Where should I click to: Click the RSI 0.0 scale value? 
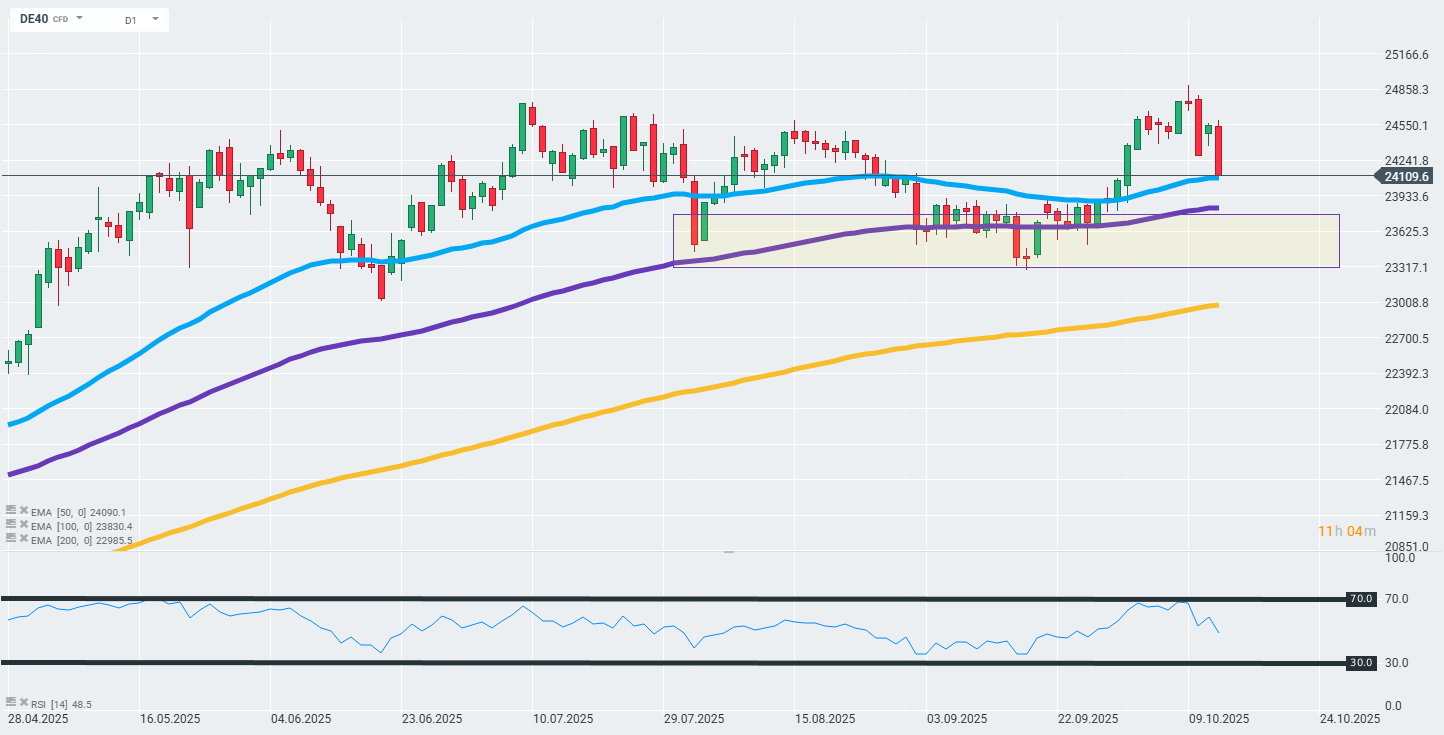point(1393,706)
